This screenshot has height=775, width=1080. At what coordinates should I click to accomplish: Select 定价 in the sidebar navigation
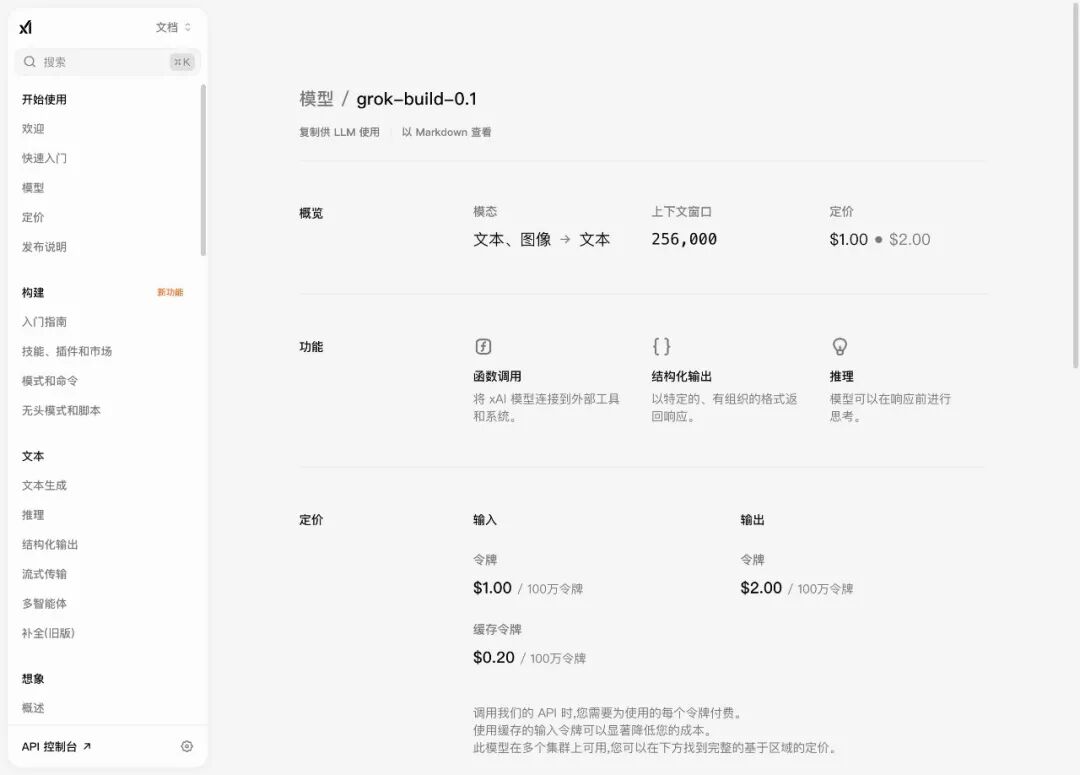[x=33, y=218]
